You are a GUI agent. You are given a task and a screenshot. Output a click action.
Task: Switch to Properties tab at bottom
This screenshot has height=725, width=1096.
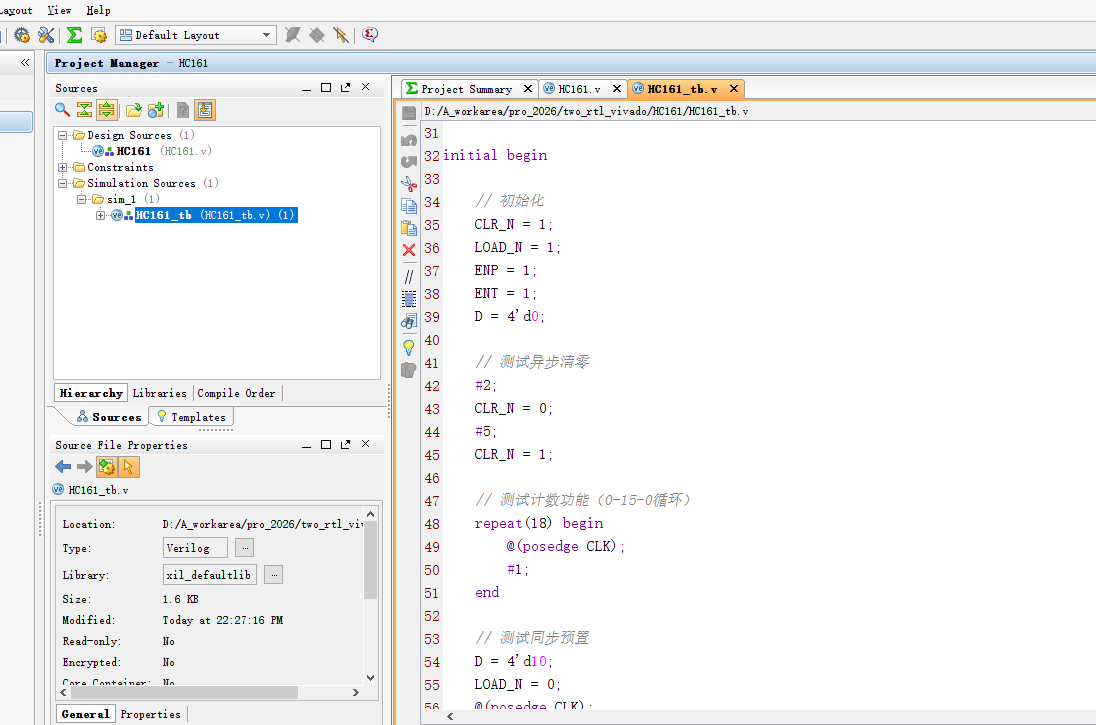(x=150, y=714)
